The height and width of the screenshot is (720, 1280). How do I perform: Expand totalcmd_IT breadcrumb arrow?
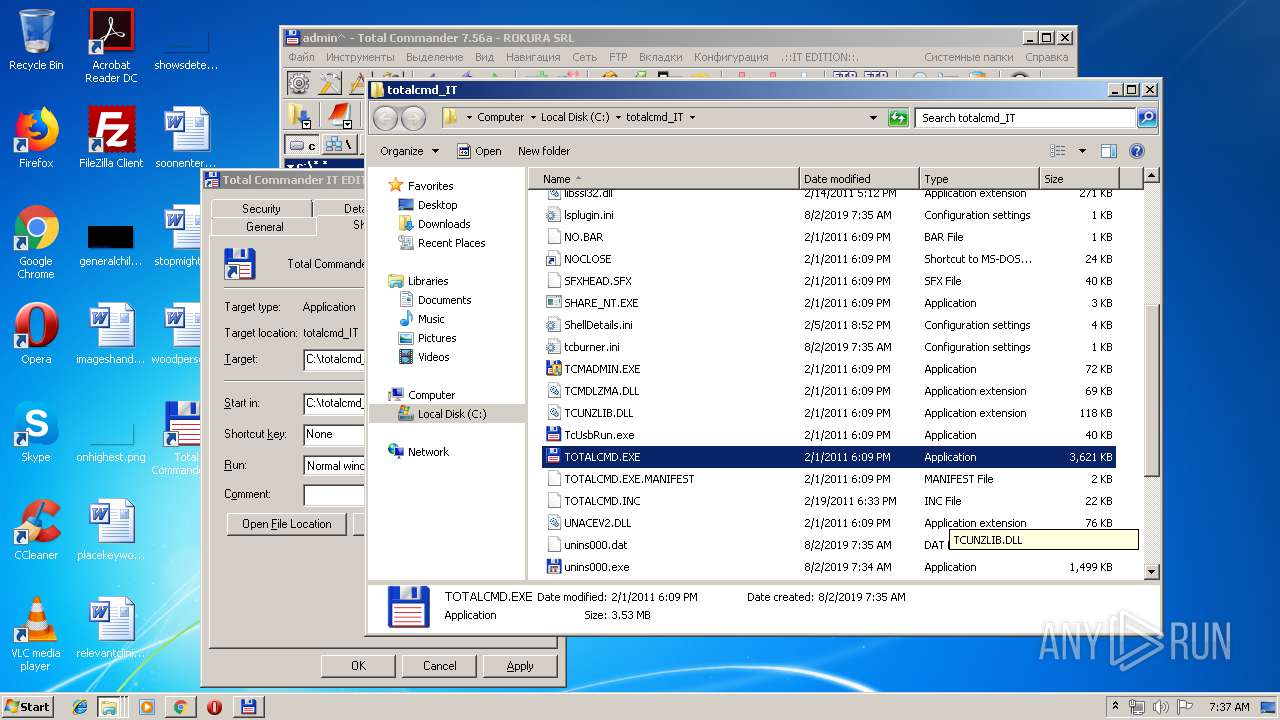pos(692,117)
